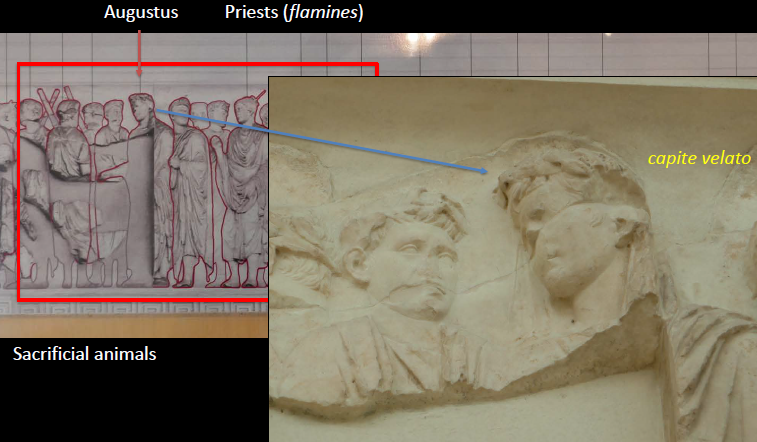Screen dimensions: 757x442
Task: Click the 'Sacrificial animals' caption
Action: 84,354
